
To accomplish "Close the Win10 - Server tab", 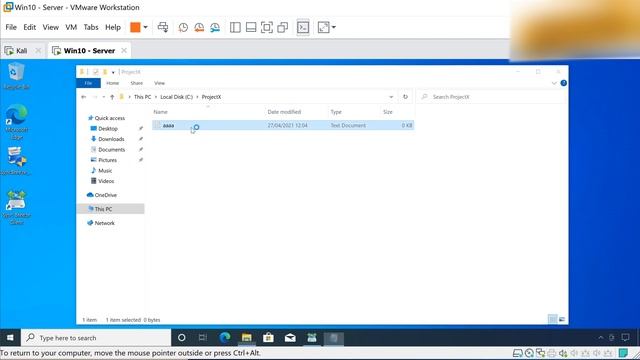I will [x=124, y=51].
